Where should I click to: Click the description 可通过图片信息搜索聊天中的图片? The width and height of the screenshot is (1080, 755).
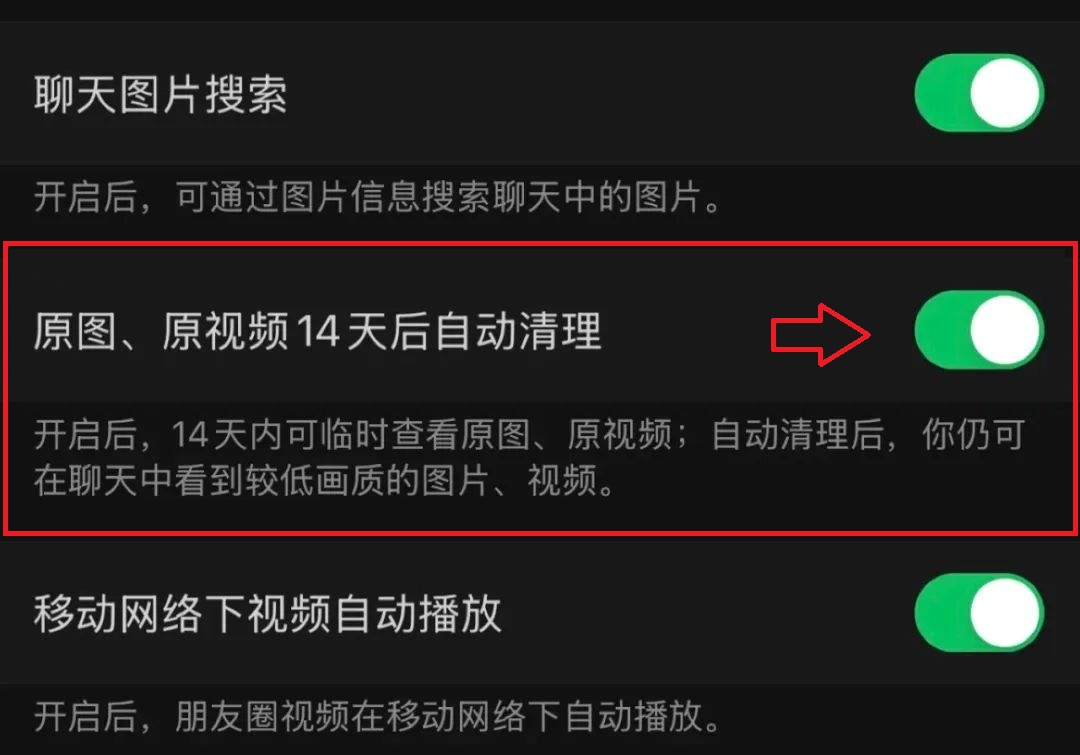point(448,197)
